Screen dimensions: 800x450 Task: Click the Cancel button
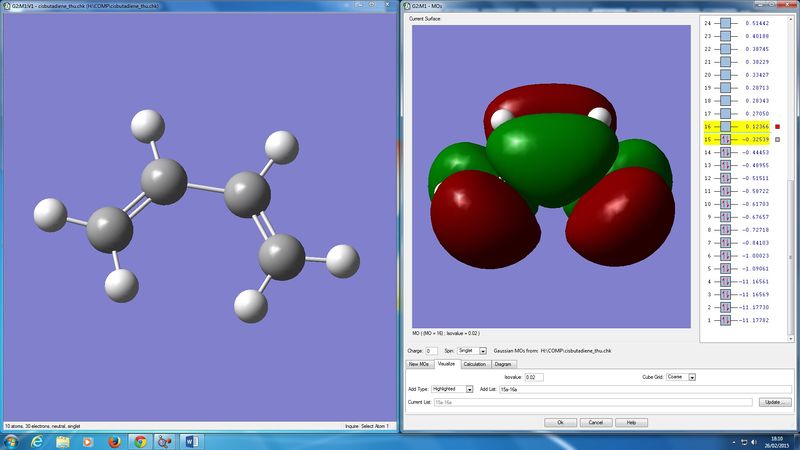595,422
